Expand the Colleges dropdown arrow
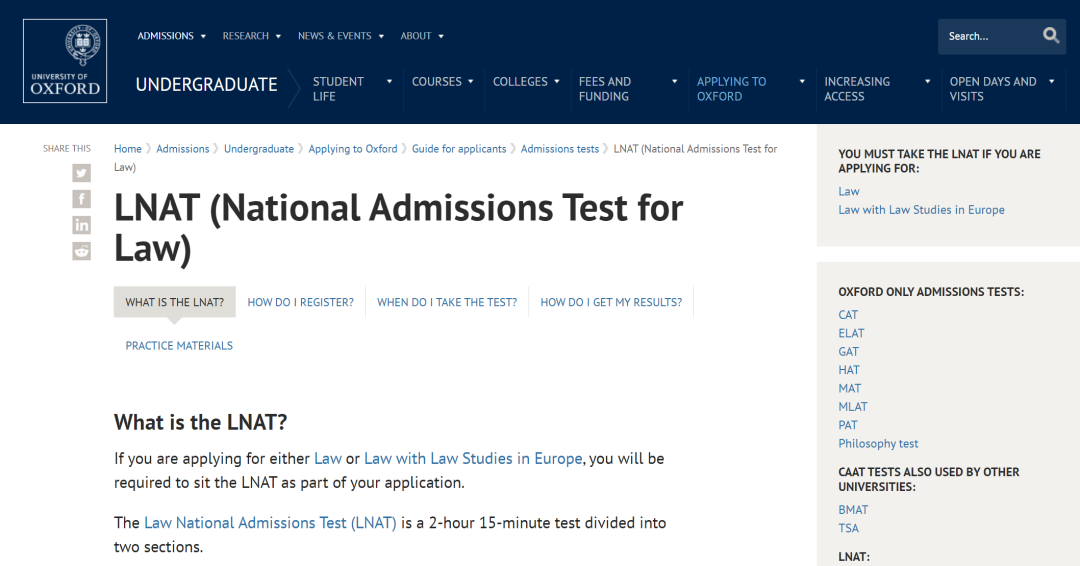 click(557, 81)
